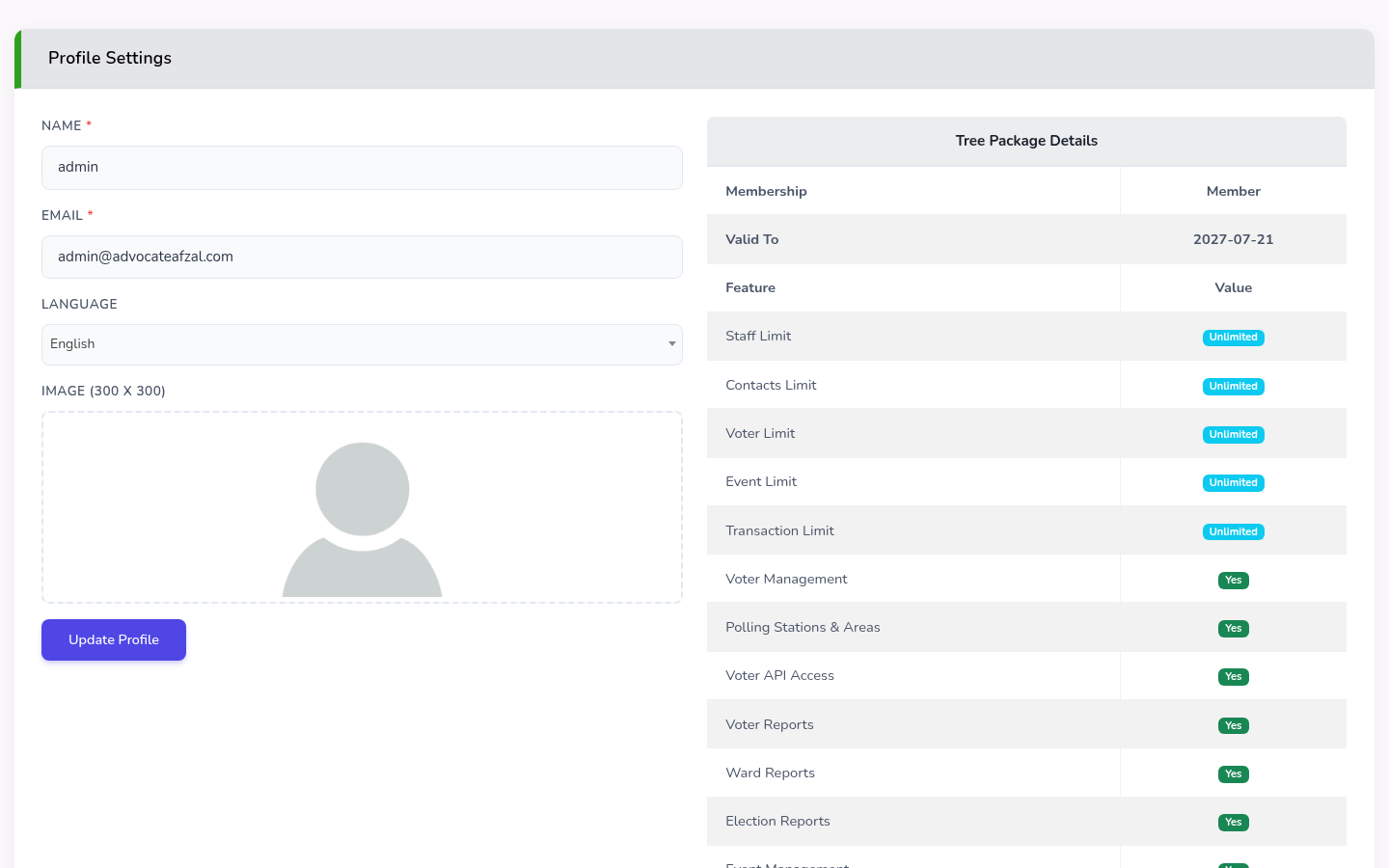Screen dimensions: 1389x868
Task: Click the Transaction Limit Unlimited badge
Action: pos(1233,532)
